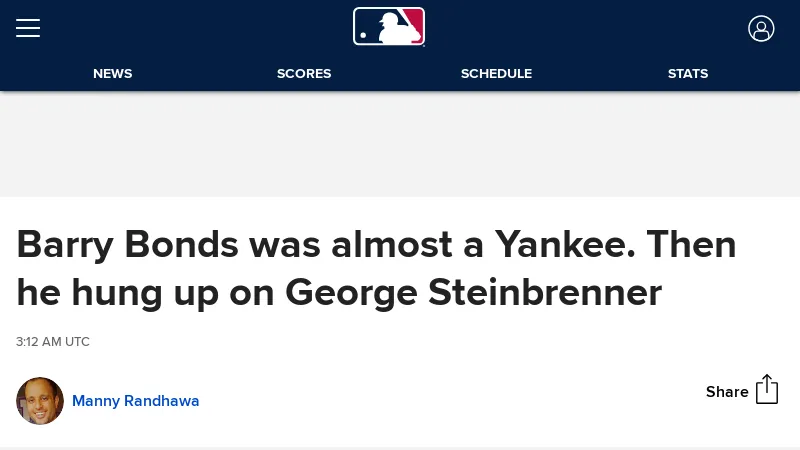Click the MLB logo

[389, 27]
